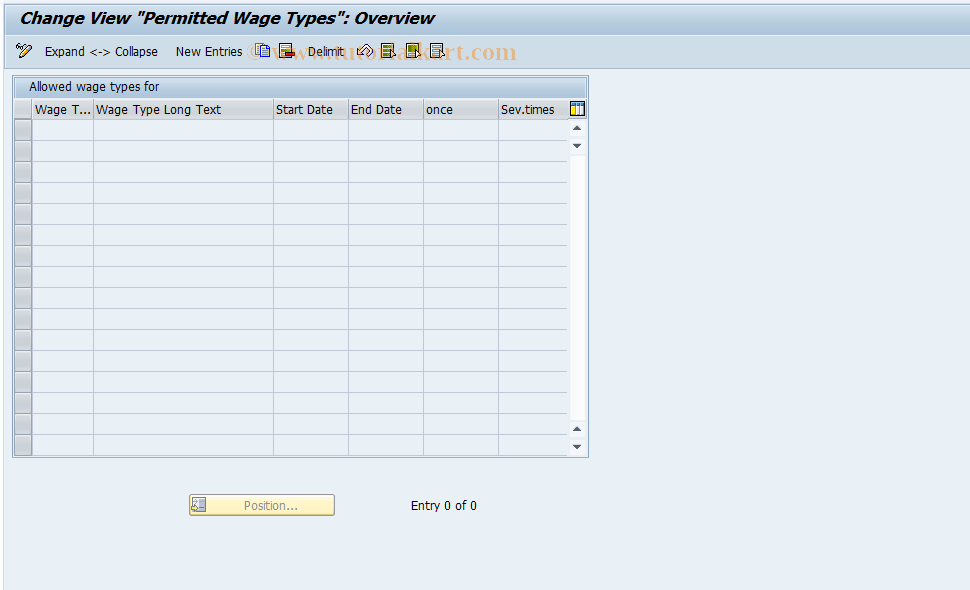
Task: Select the Start Date column header
Action: [311, 109]
